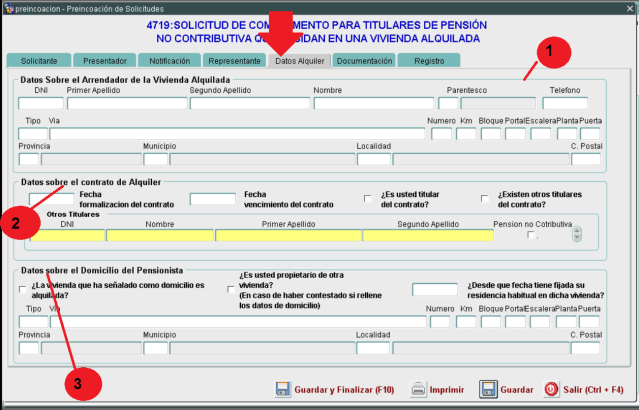Click the yellow Otros Titulares Primer Apellido field
The image size is (639, 410).
point(289,235)
